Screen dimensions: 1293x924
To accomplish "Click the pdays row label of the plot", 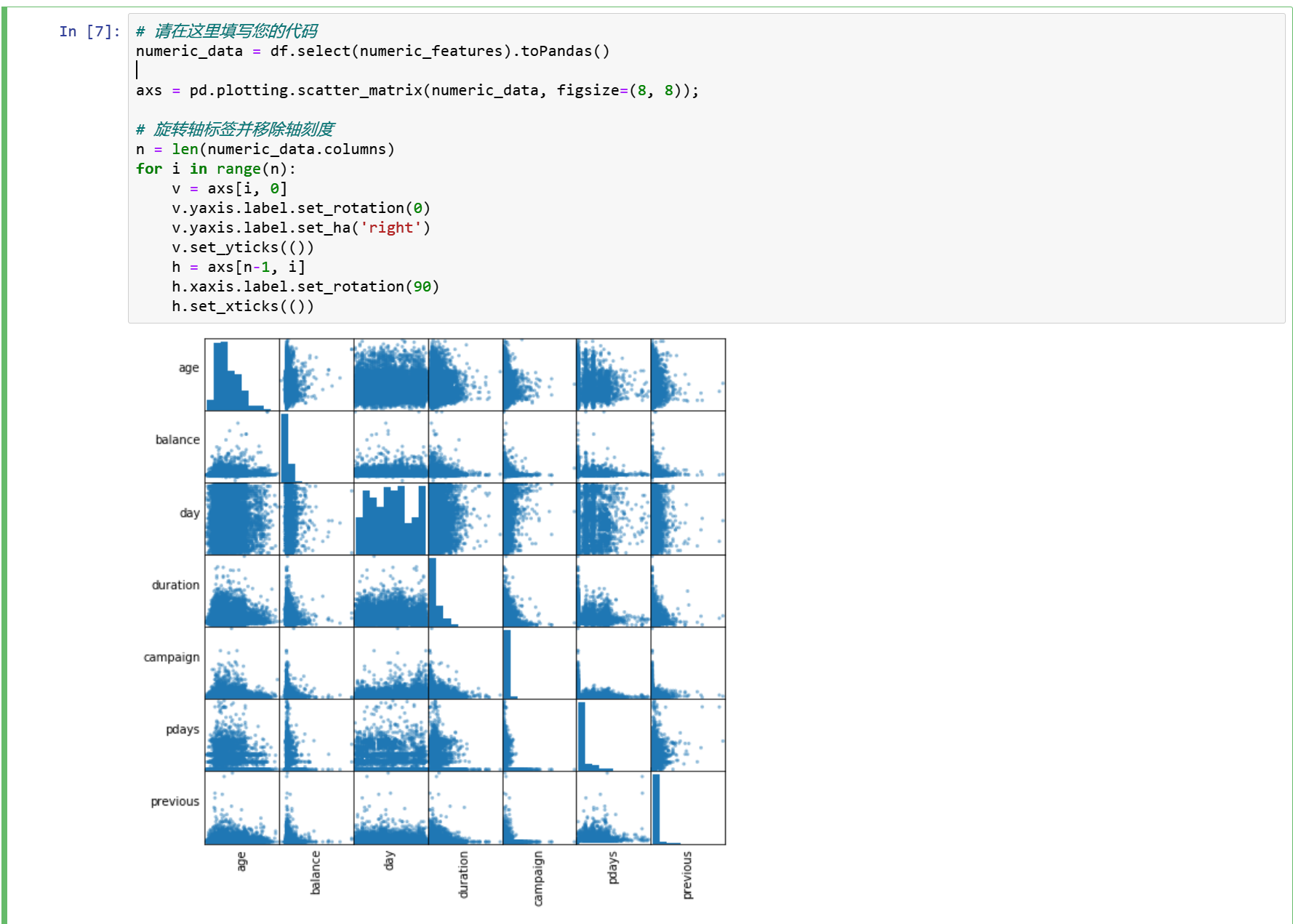I will (x=183, y=730).
